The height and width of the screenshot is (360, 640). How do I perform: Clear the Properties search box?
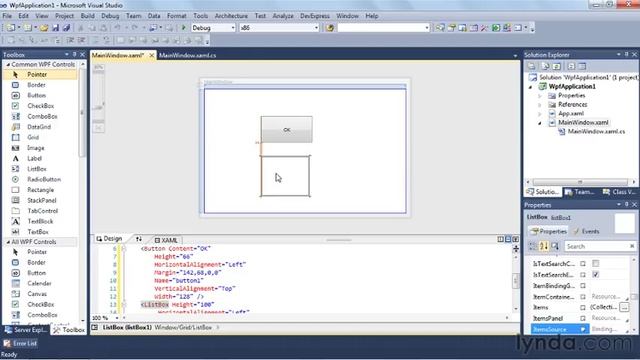click(632, 246)
